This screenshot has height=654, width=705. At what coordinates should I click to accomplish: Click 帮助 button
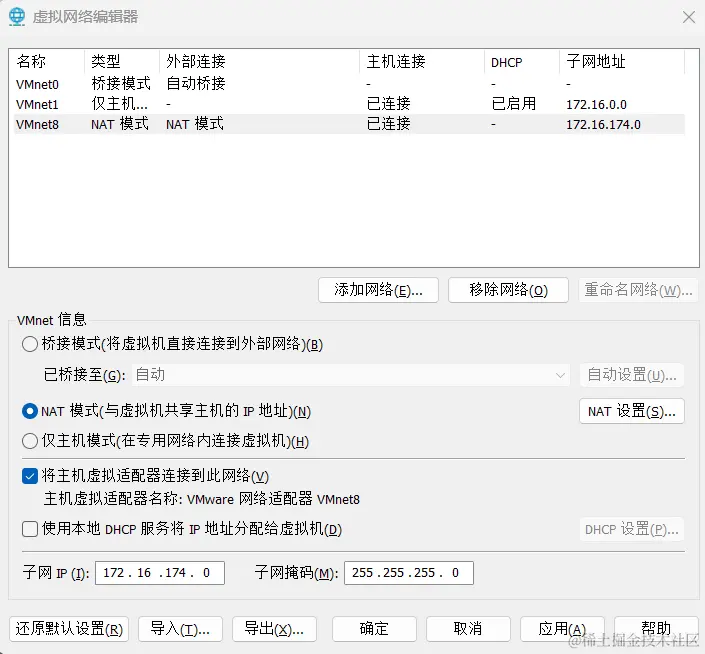(656, 629)
